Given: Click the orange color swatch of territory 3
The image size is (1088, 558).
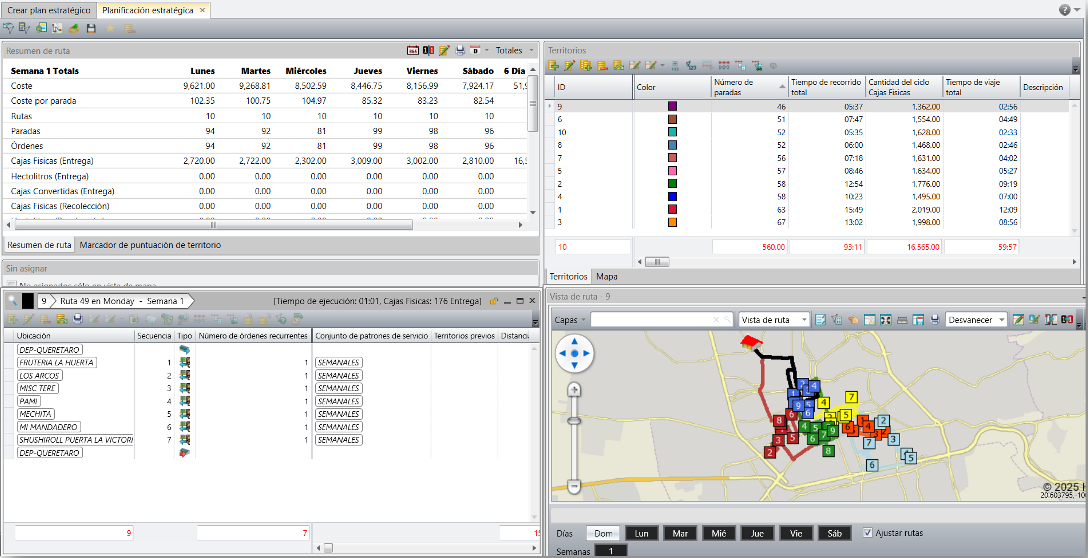Looking at the screenshot, I should 672,222.
